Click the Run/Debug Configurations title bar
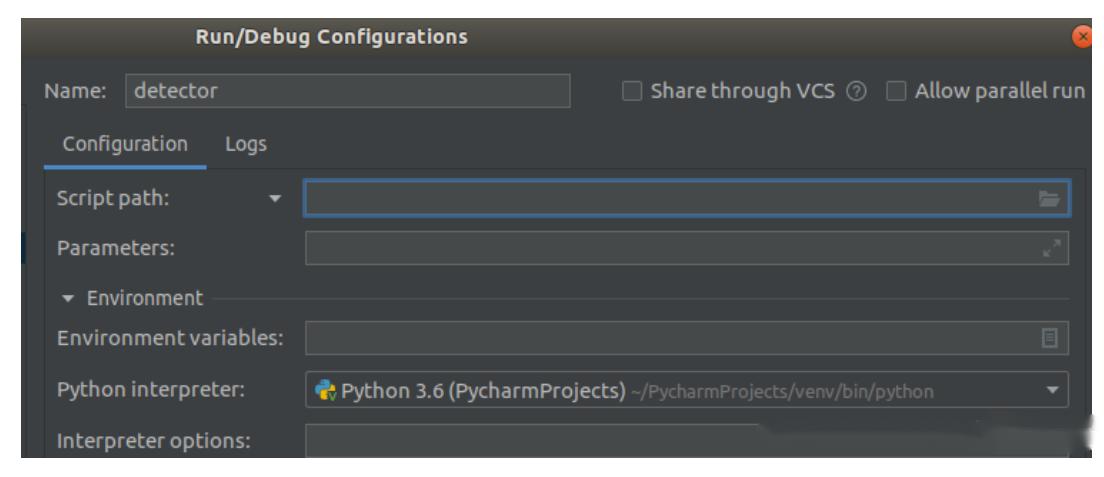 tap(331, 37)
